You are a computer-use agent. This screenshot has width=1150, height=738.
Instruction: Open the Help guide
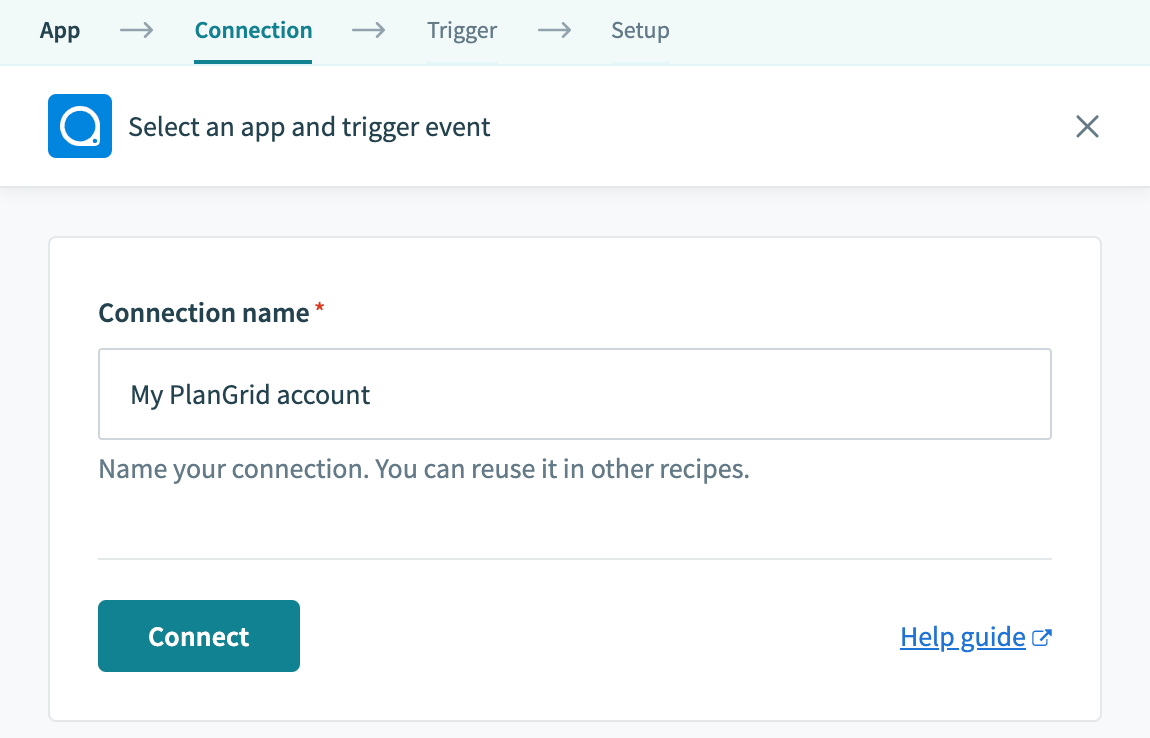[x=962, y=636]
